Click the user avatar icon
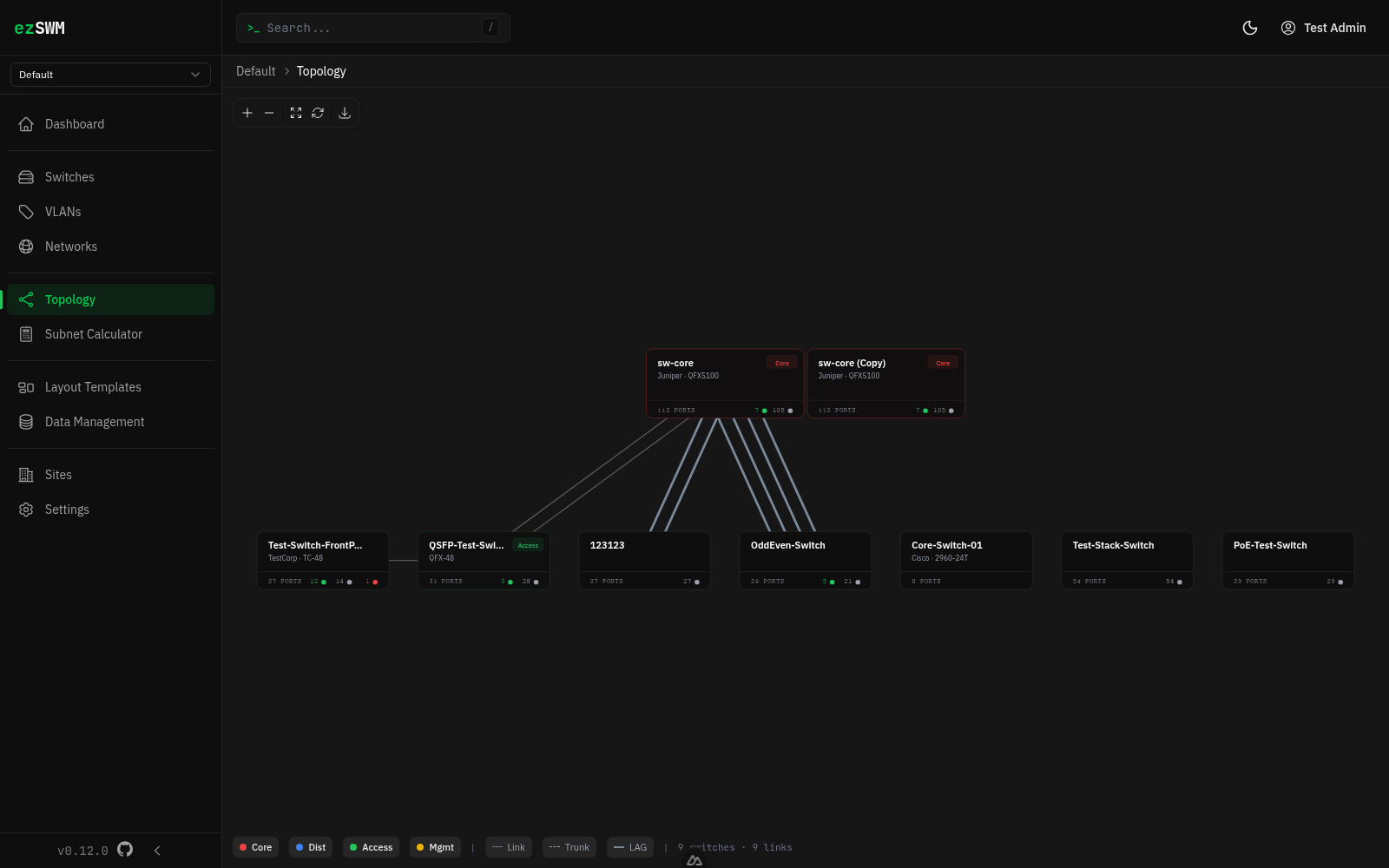 click(1288, 28)
